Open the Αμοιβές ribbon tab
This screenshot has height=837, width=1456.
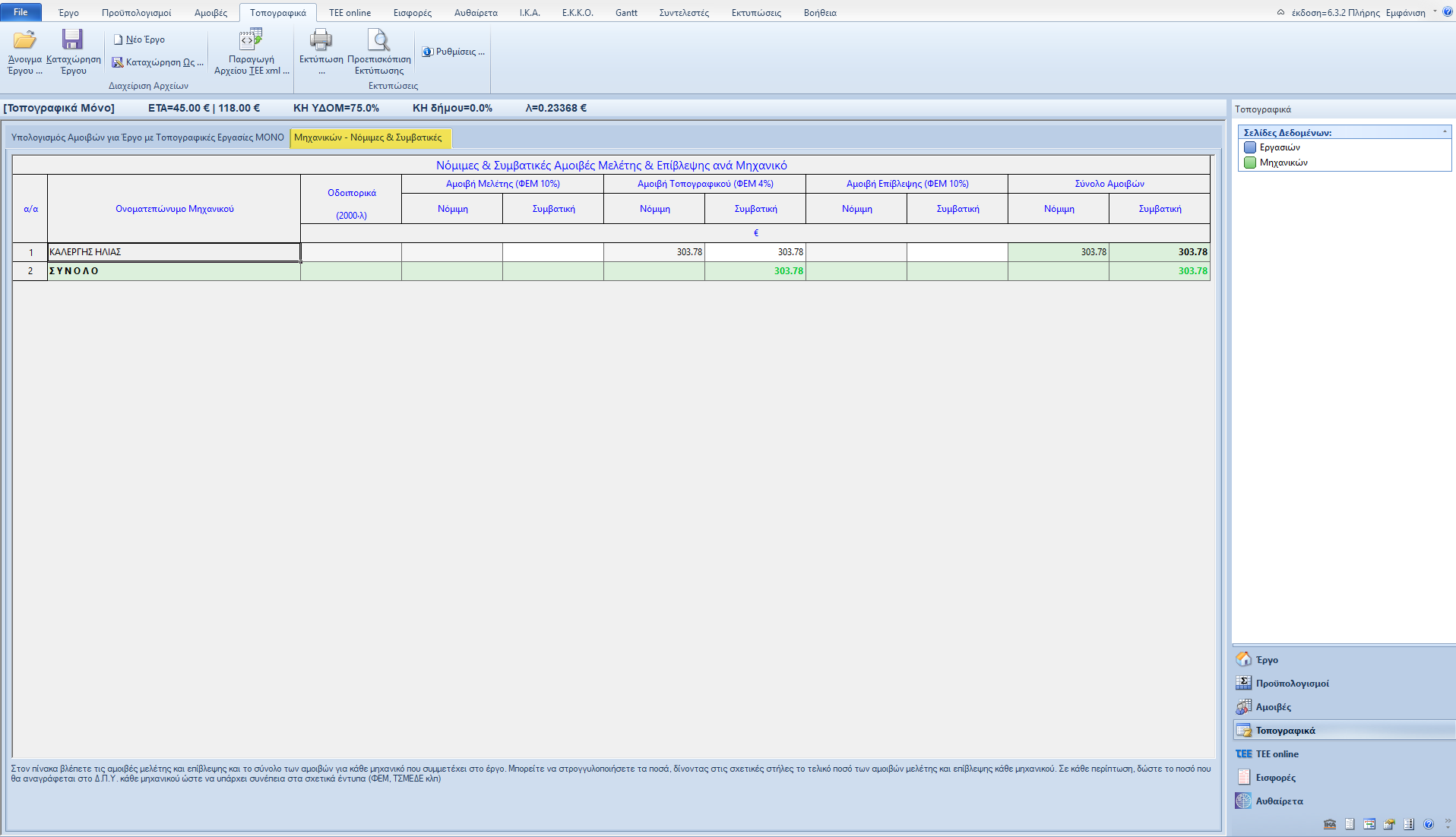pos(210,13)
